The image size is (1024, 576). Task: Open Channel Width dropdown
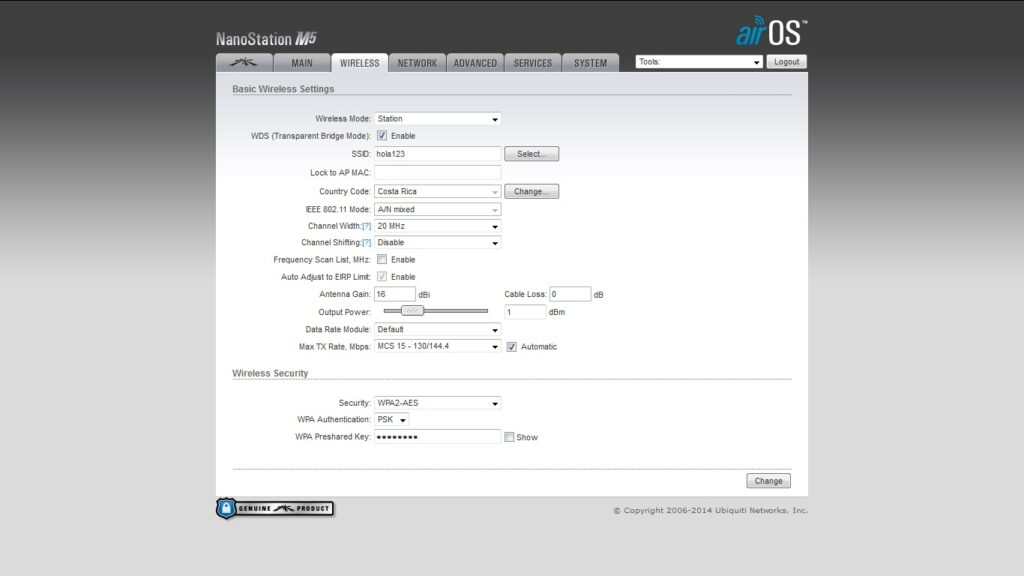(438, 226)
